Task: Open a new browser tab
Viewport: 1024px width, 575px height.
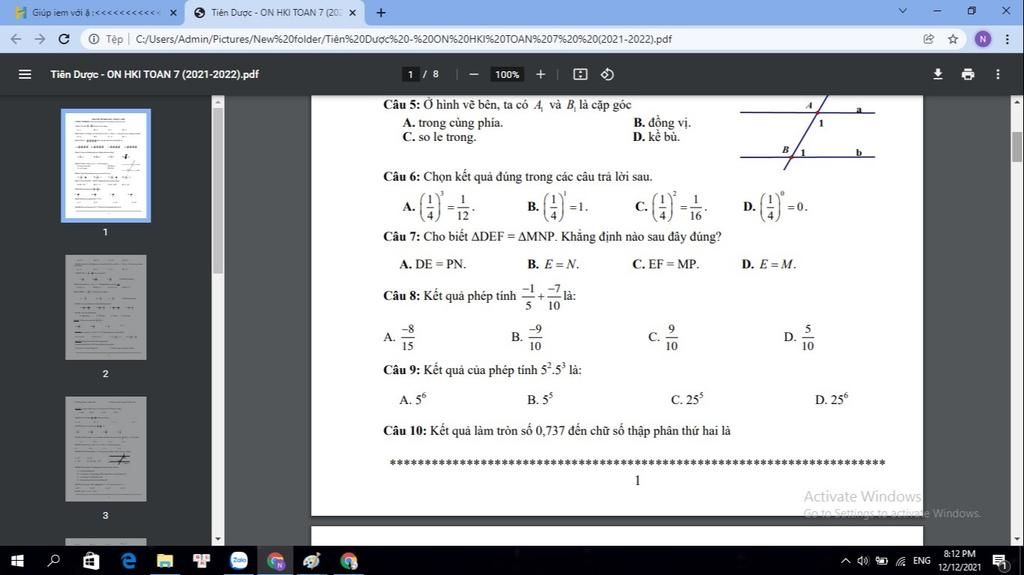Action: click(x=381, y=12)
